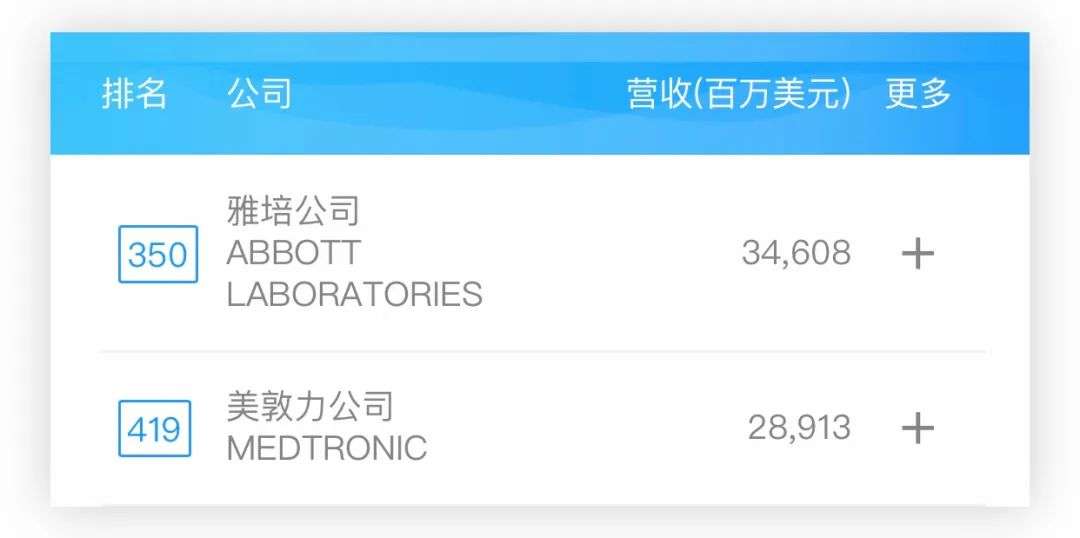1080x538 pixels.
Task: Click empty space between ABBOTT and 34,608
Action: point(550,253)
